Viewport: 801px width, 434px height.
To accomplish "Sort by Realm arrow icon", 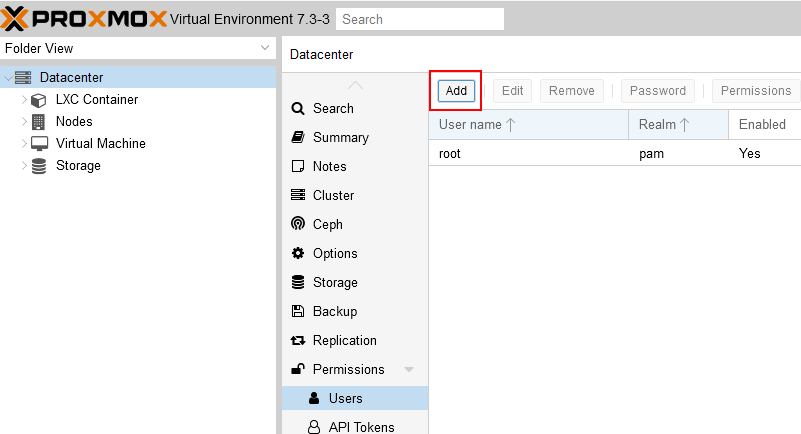I will [x=685, y=125].
